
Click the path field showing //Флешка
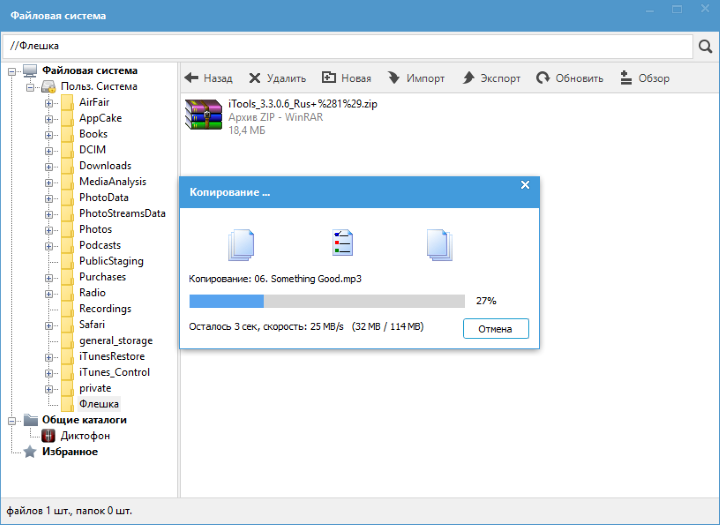347,46
